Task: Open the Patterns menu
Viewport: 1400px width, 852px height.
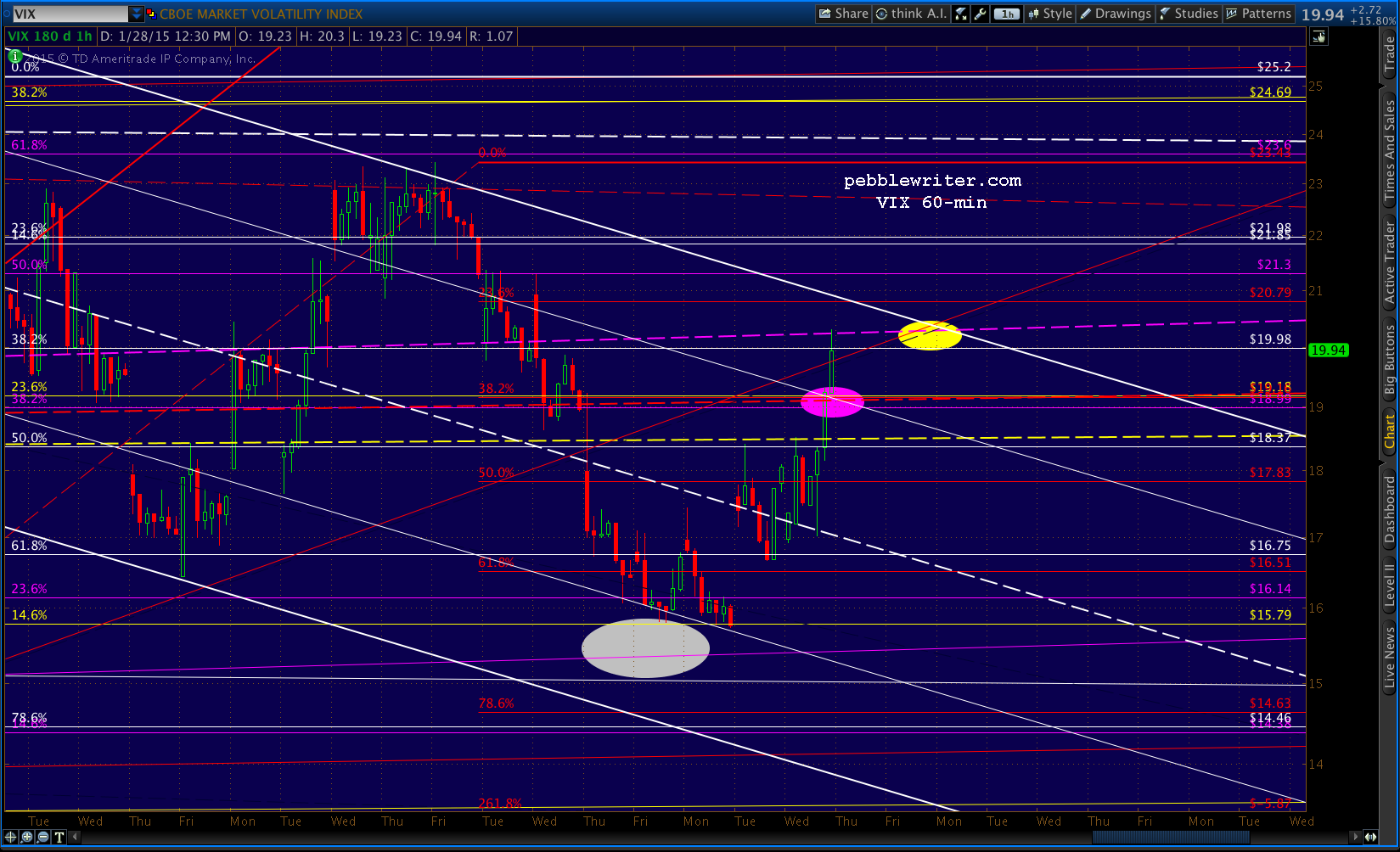Action: [x=1259, y=14]
